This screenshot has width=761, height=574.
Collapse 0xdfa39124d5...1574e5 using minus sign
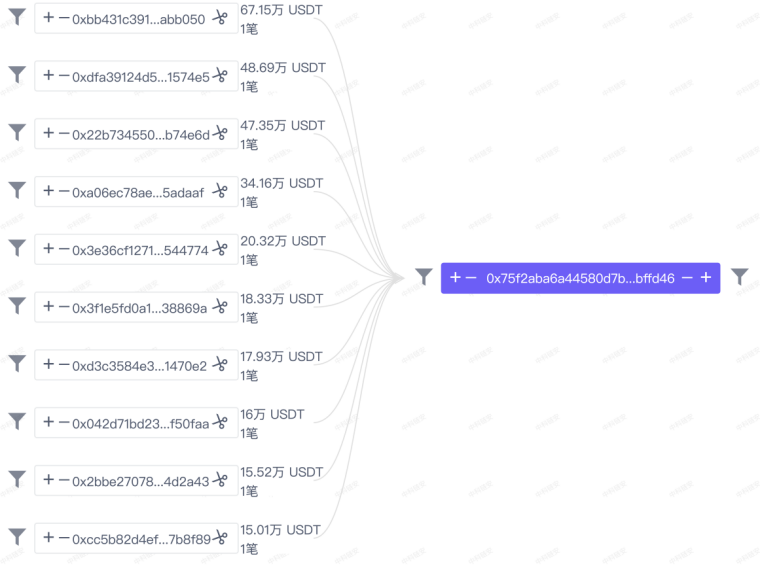tap(64, 76)
